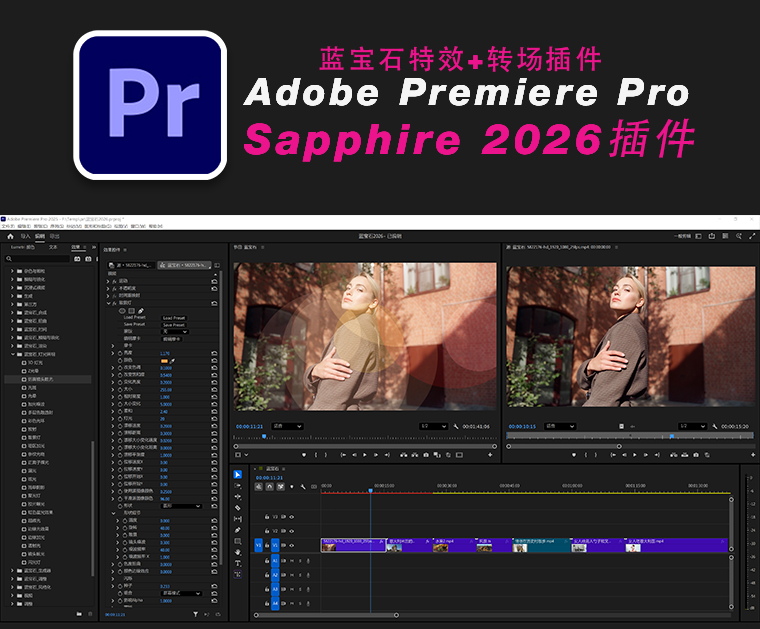The width and height of the screenshot is (760, 629).
Task: Show hidden panel tabs via » overflow
Action: click(x=92, y=247)
